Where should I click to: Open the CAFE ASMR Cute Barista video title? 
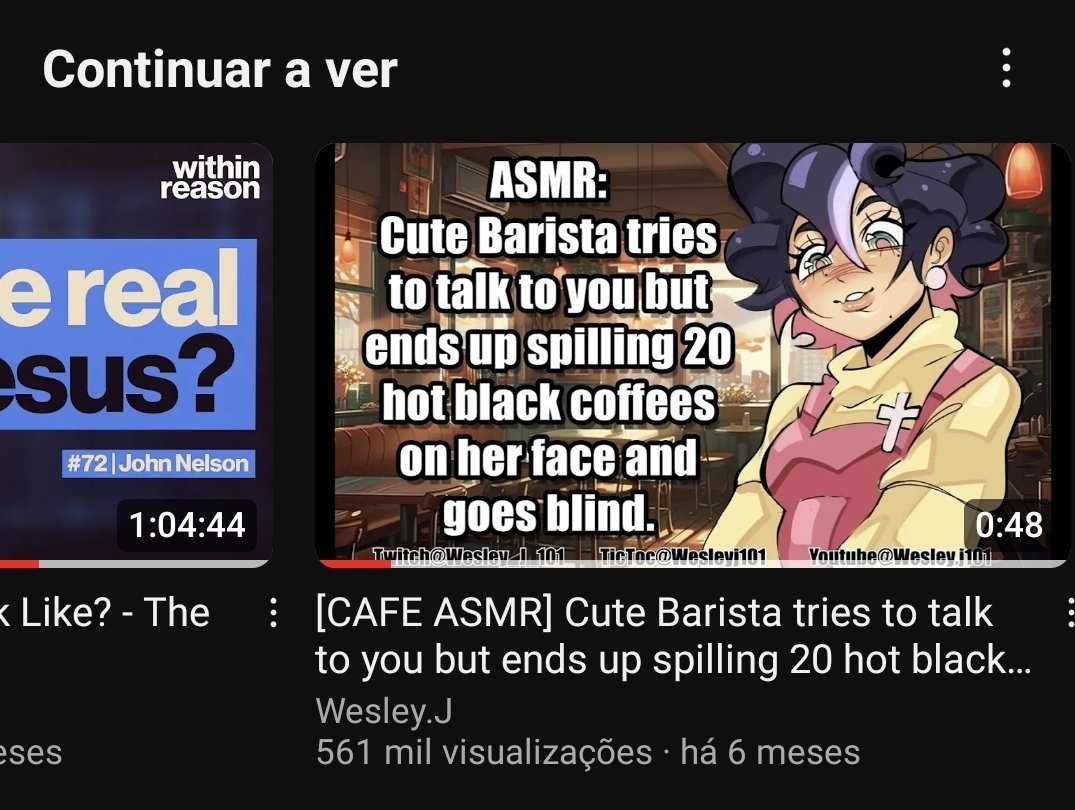673,636
